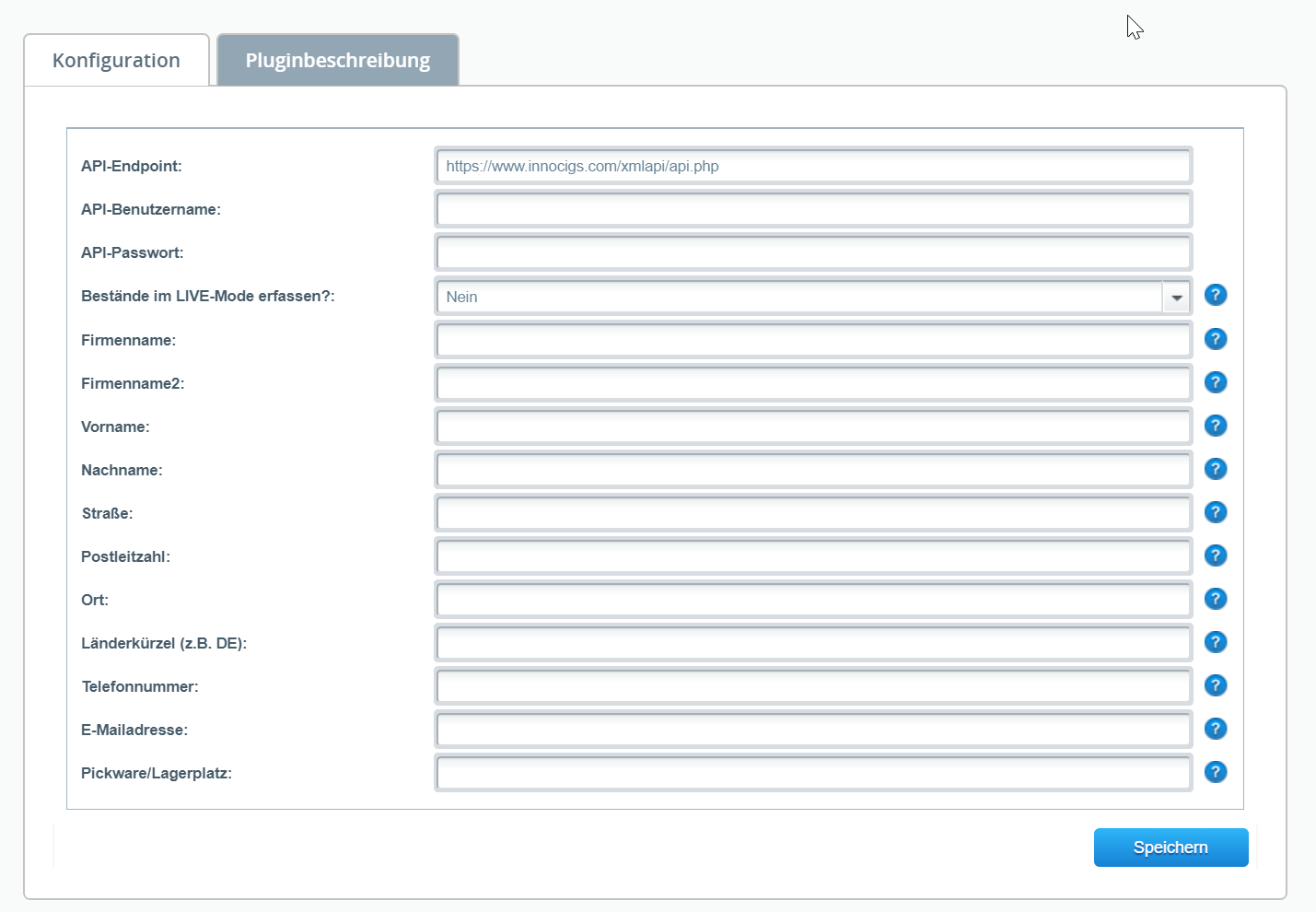Show help for Pickware/Lagerplatz field
Screen dimensions: 1316x912
pyautogui.click(x=1216, y=772)
